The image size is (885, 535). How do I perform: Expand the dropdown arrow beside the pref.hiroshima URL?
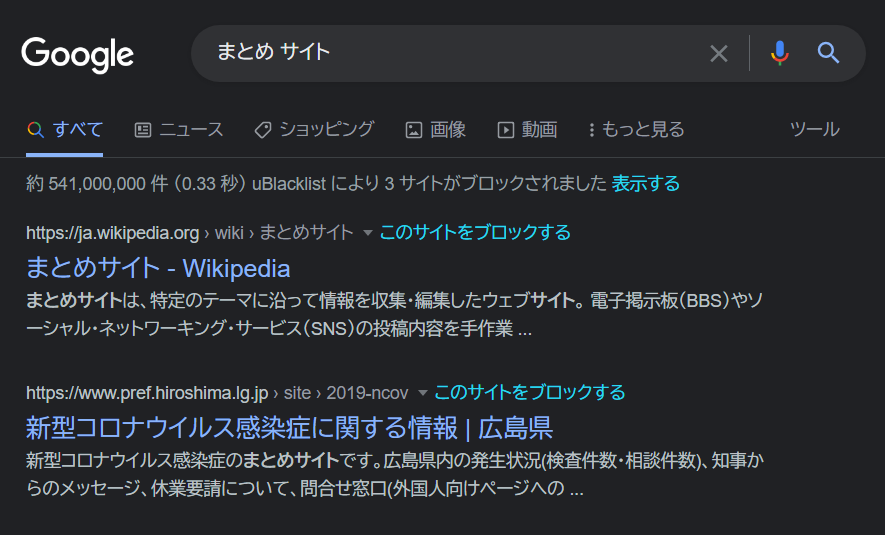click(422, 393)
